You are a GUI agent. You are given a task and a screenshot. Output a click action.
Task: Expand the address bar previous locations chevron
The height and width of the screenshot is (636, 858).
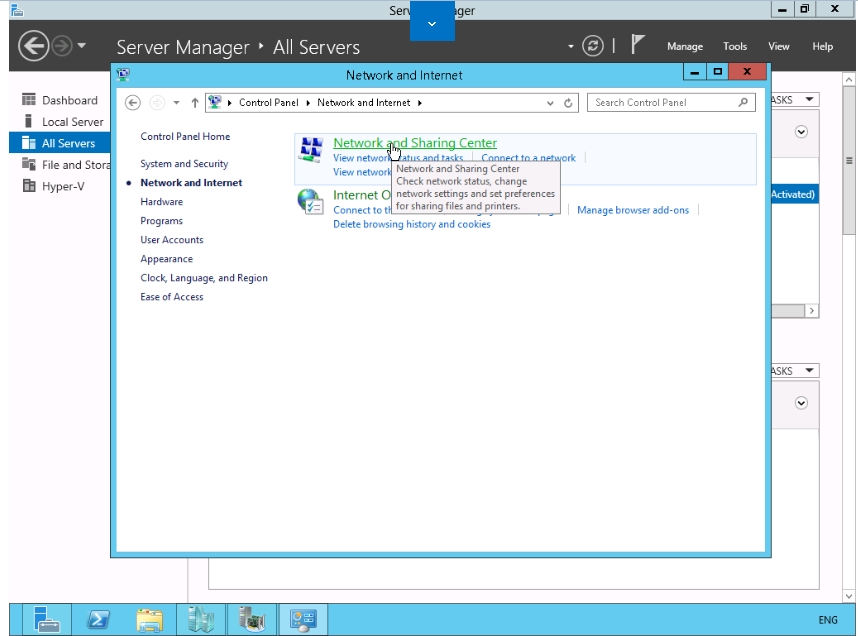click(550, 103)
